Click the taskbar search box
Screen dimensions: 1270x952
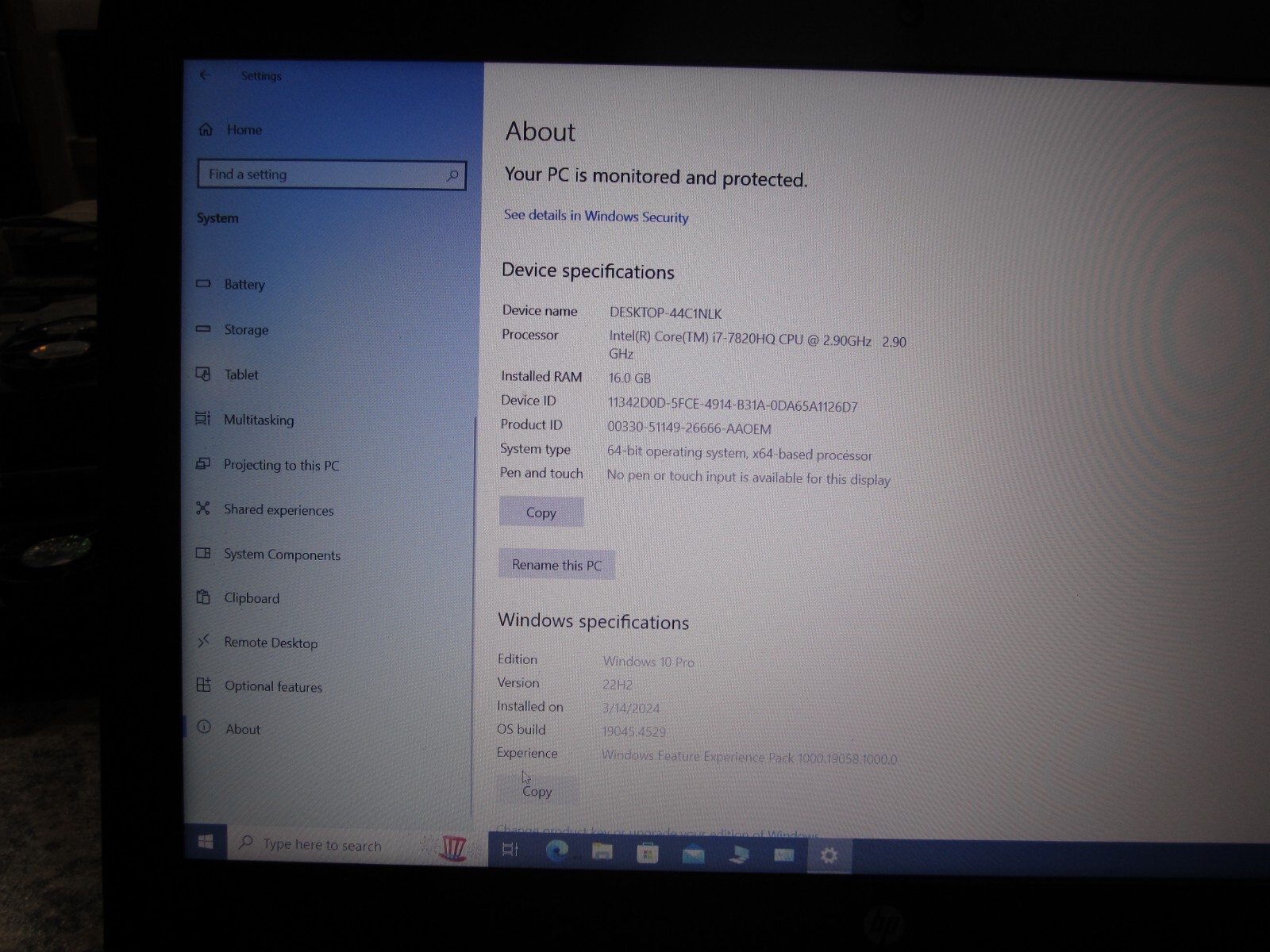pos(357,846)
